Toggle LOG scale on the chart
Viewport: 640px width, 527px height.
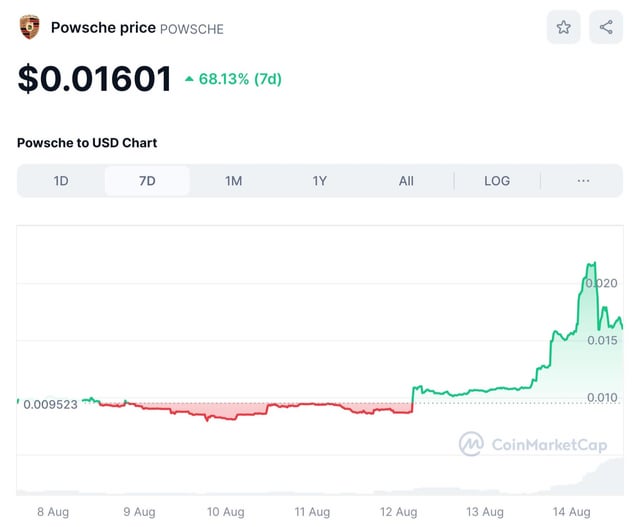click(497, 181)
